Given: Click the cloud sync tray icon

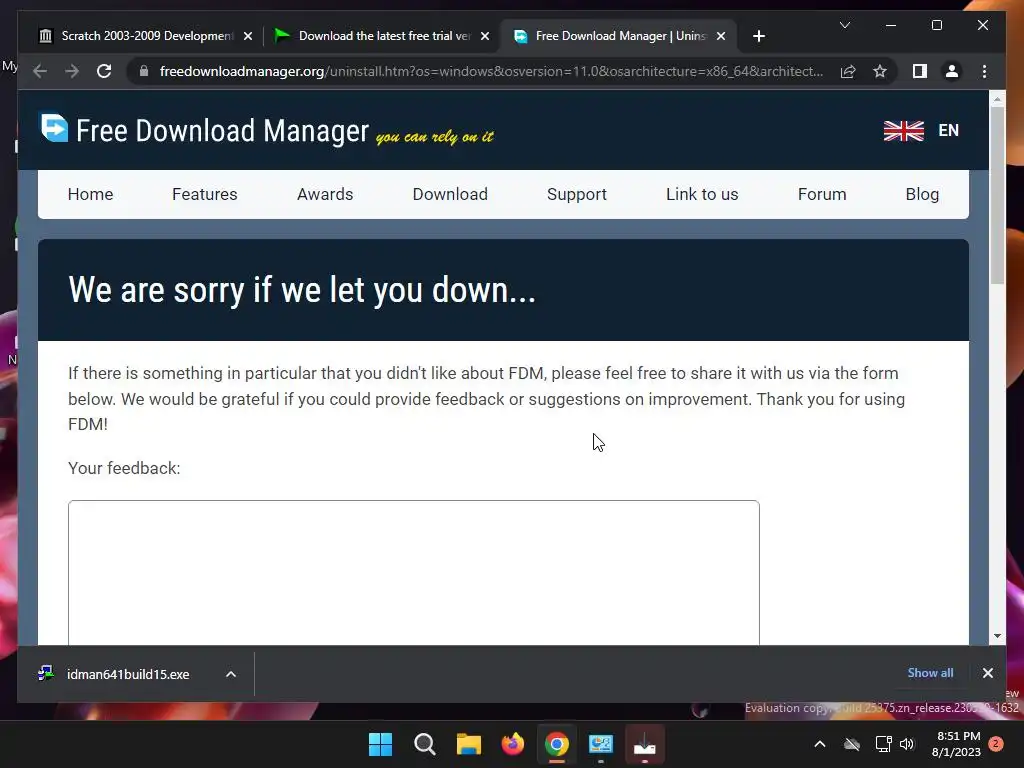Looking at the screenshot, I should tap(852, 744).
